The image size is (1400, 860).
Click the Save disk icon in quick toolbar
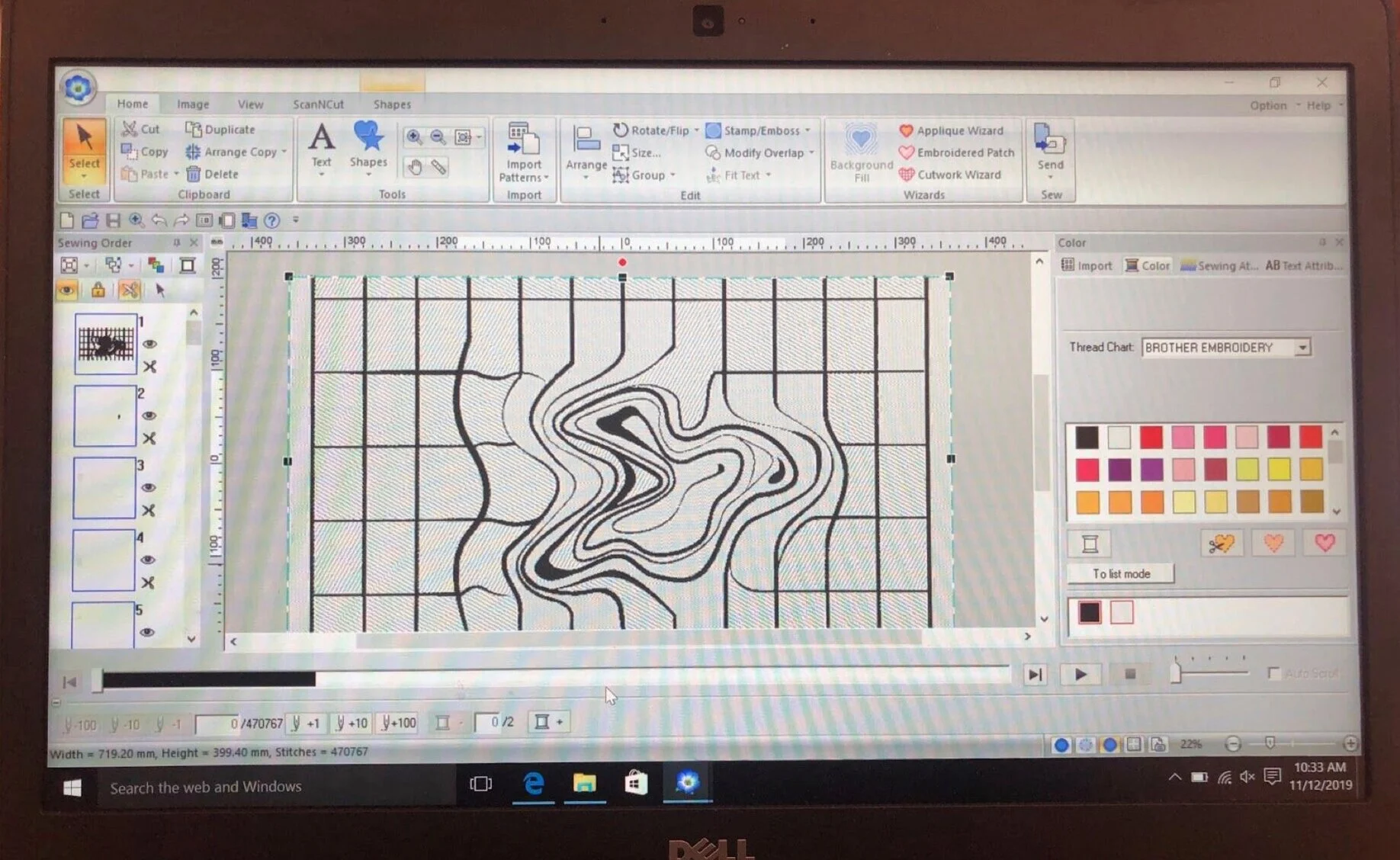point(113,221)
